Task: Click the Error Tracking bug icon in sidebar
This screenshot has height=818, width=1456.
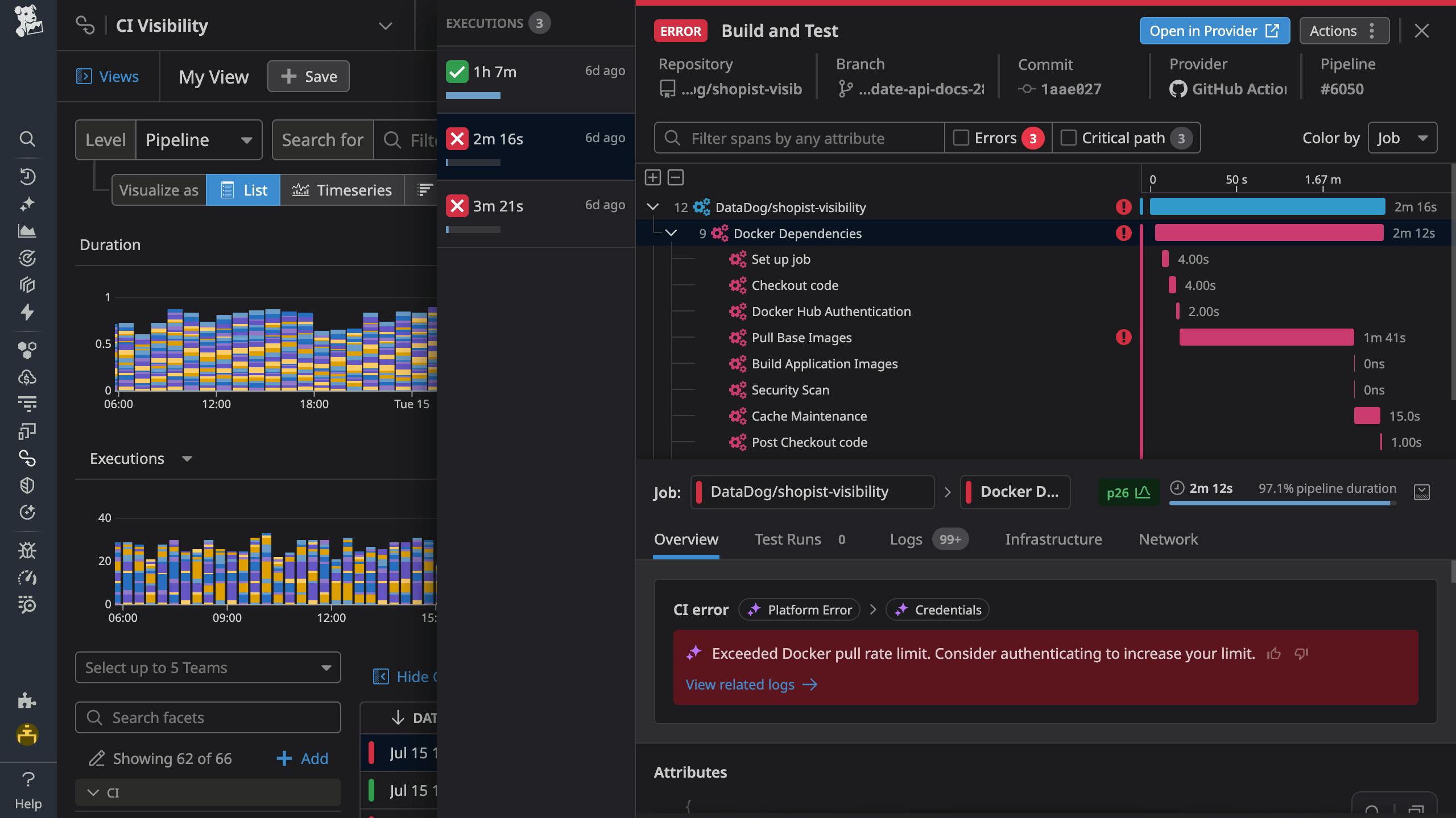Action: click(27, 550)
